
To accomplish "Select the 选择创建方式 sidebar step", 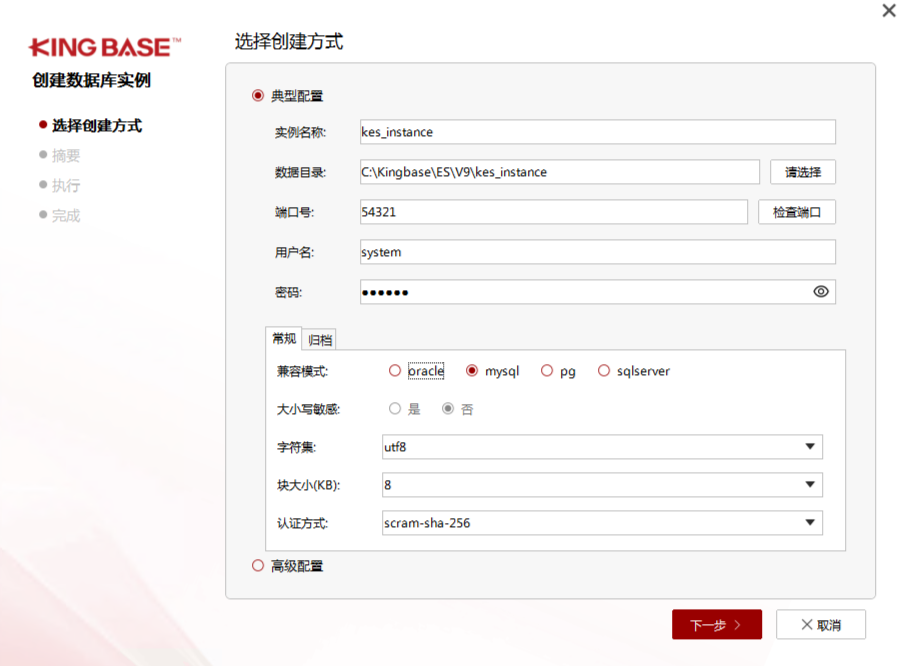I will pyautogui.click(x=97, y=125).
